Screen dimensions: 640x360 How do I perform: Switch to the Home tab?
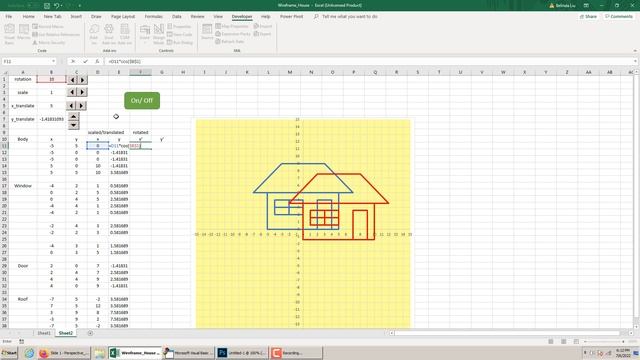(29, 16)
